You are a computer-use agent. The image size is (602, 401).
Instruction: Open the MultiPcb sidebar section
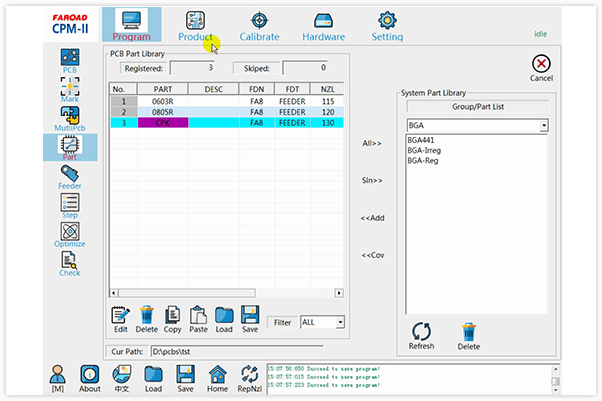pos(69,119)
